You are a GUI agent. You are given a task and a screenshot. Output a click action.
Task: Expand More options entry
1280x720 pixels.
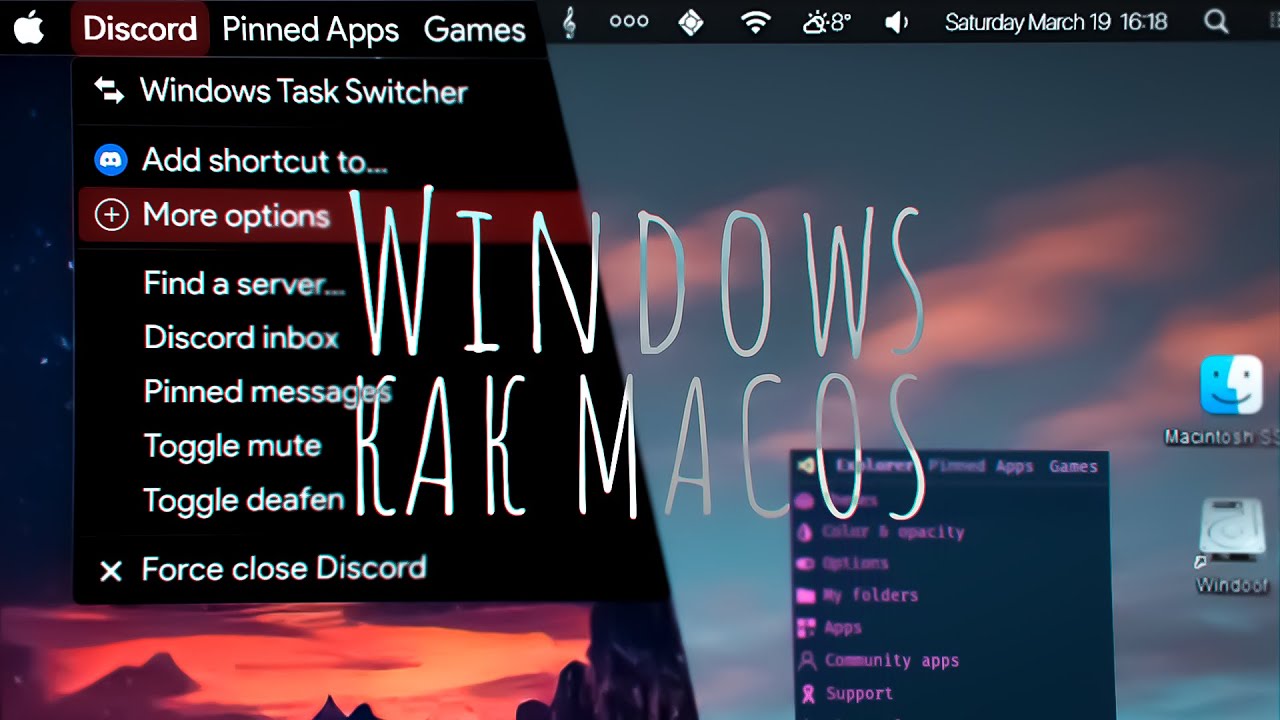pyautogui.click(x=235, y=215)
